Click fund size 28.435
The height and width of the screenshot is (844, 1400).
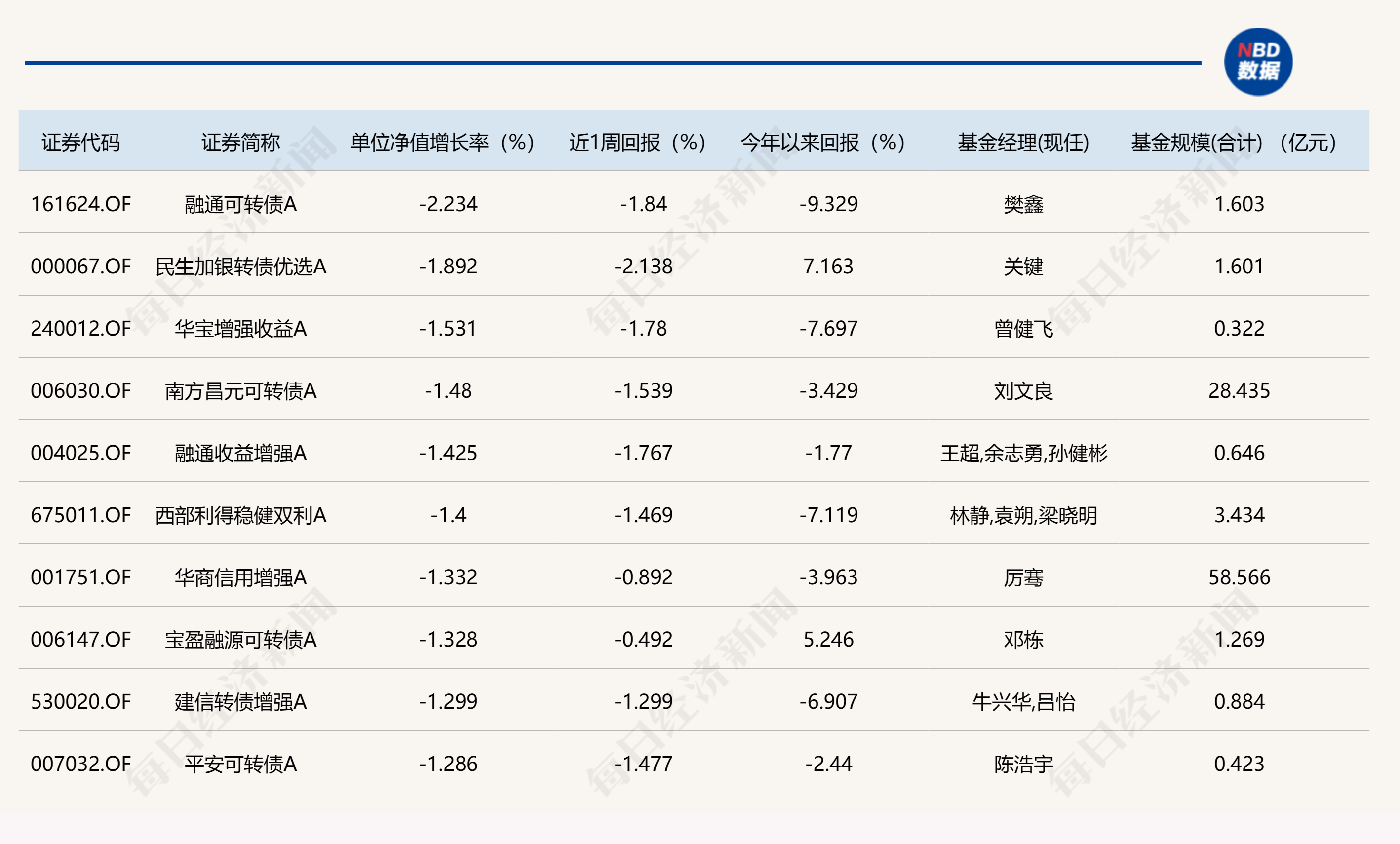(1239, 391)
